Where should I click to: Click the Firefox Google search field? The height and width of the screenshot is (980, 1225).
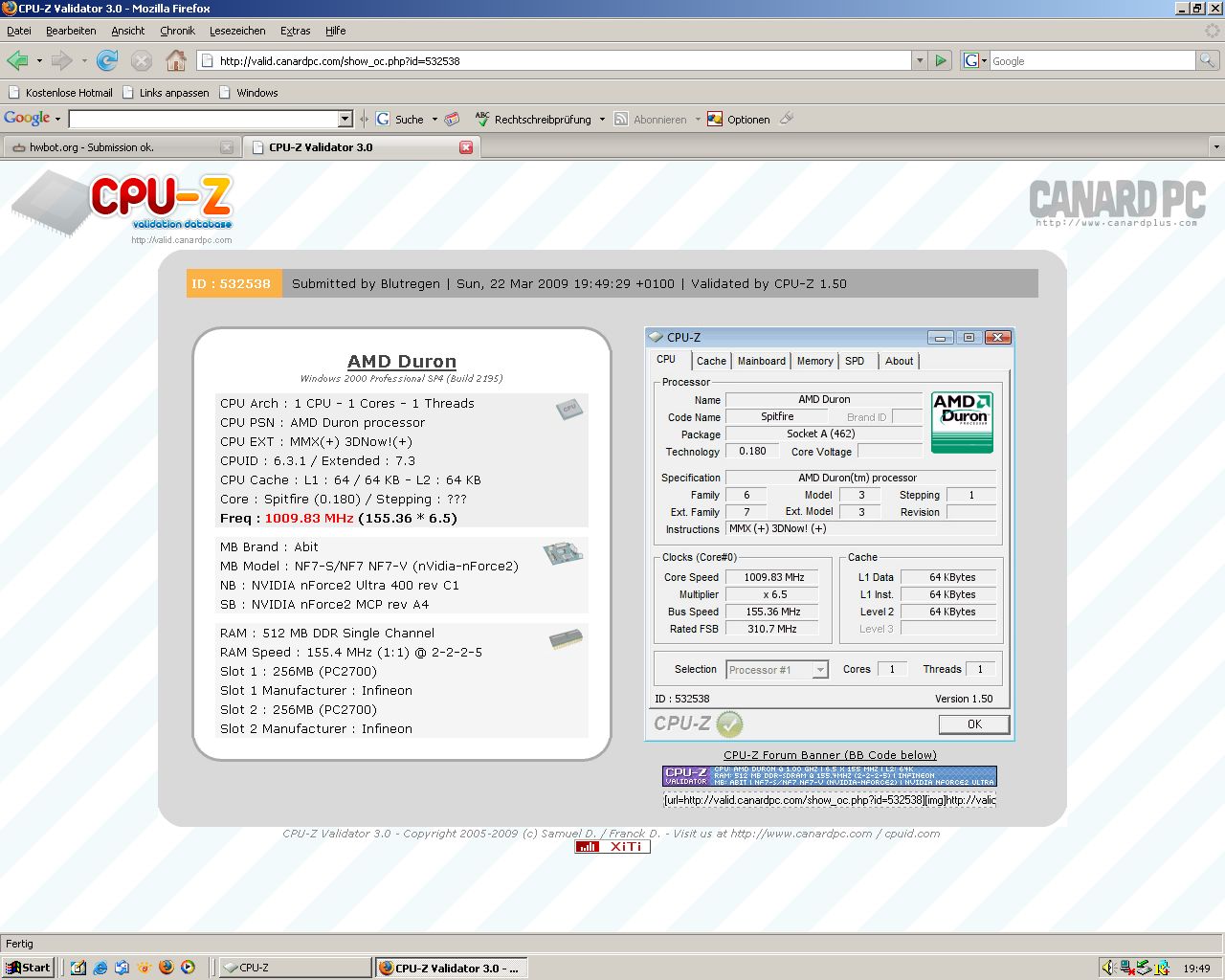pos(1093,60)
